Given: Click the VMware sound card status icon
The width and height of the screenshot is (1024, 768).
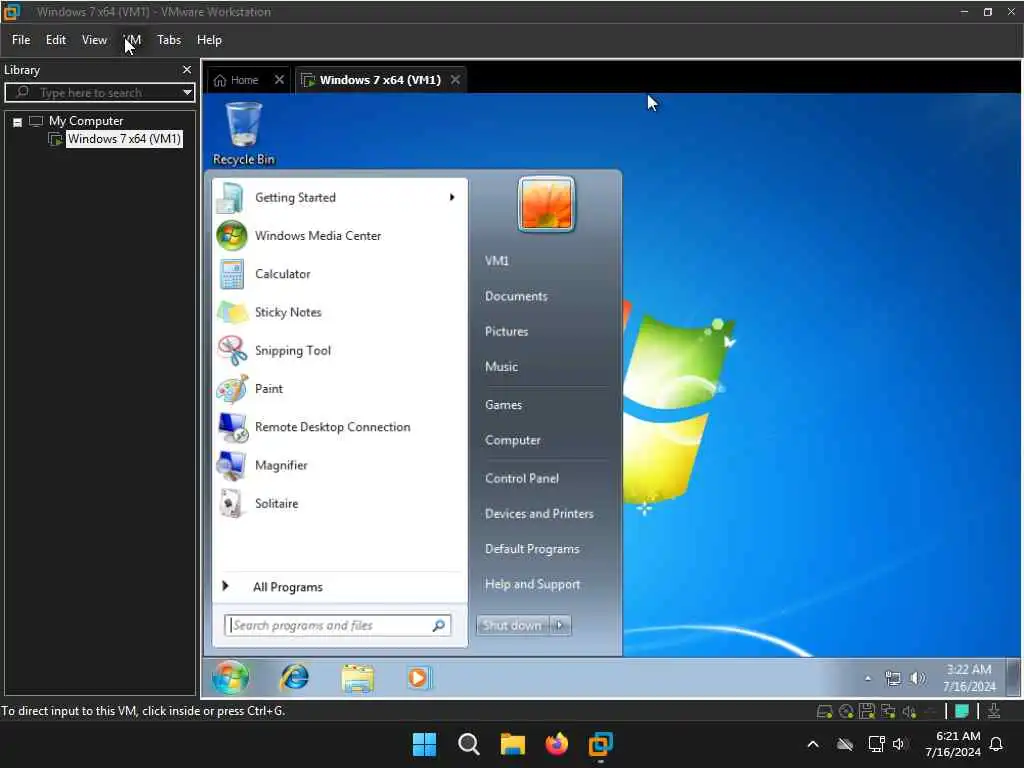Looking at the screenshot, I should tap(908, 711).
